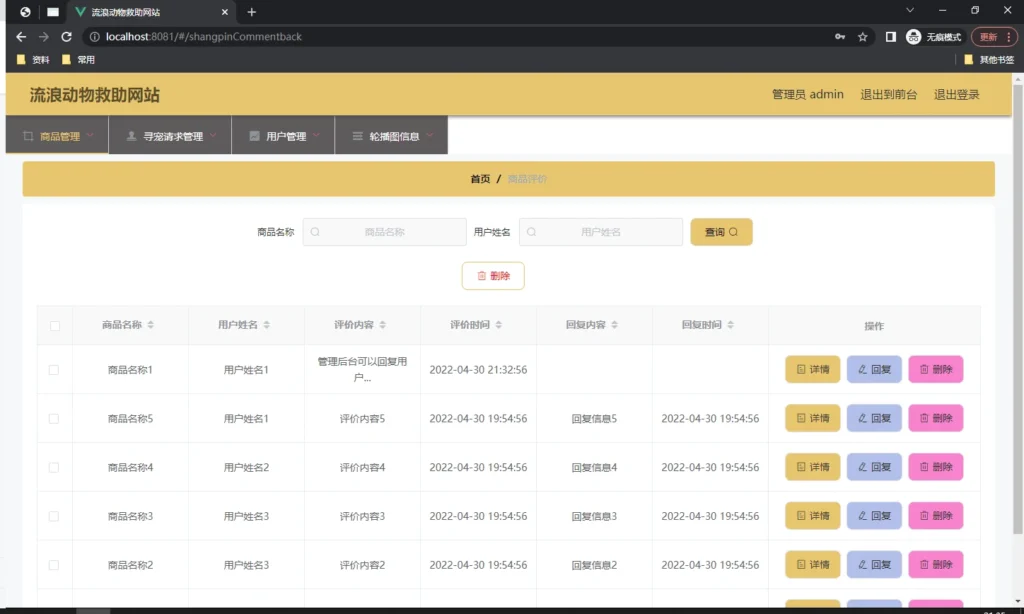Click inside the 用户姓名 input field

(600, 231)
